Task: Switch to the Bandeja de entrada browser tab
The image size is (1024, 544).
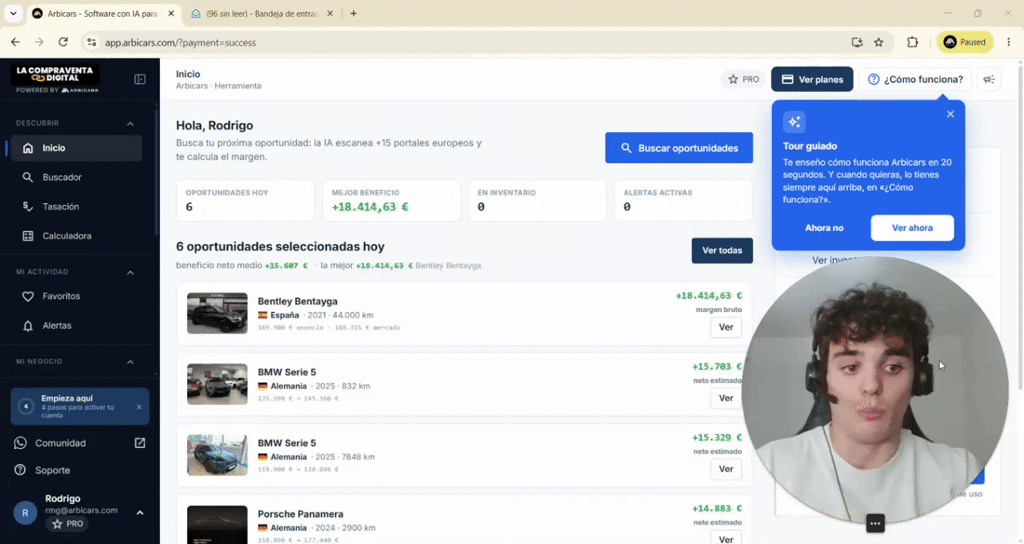Action: click(x=261, y=13)
